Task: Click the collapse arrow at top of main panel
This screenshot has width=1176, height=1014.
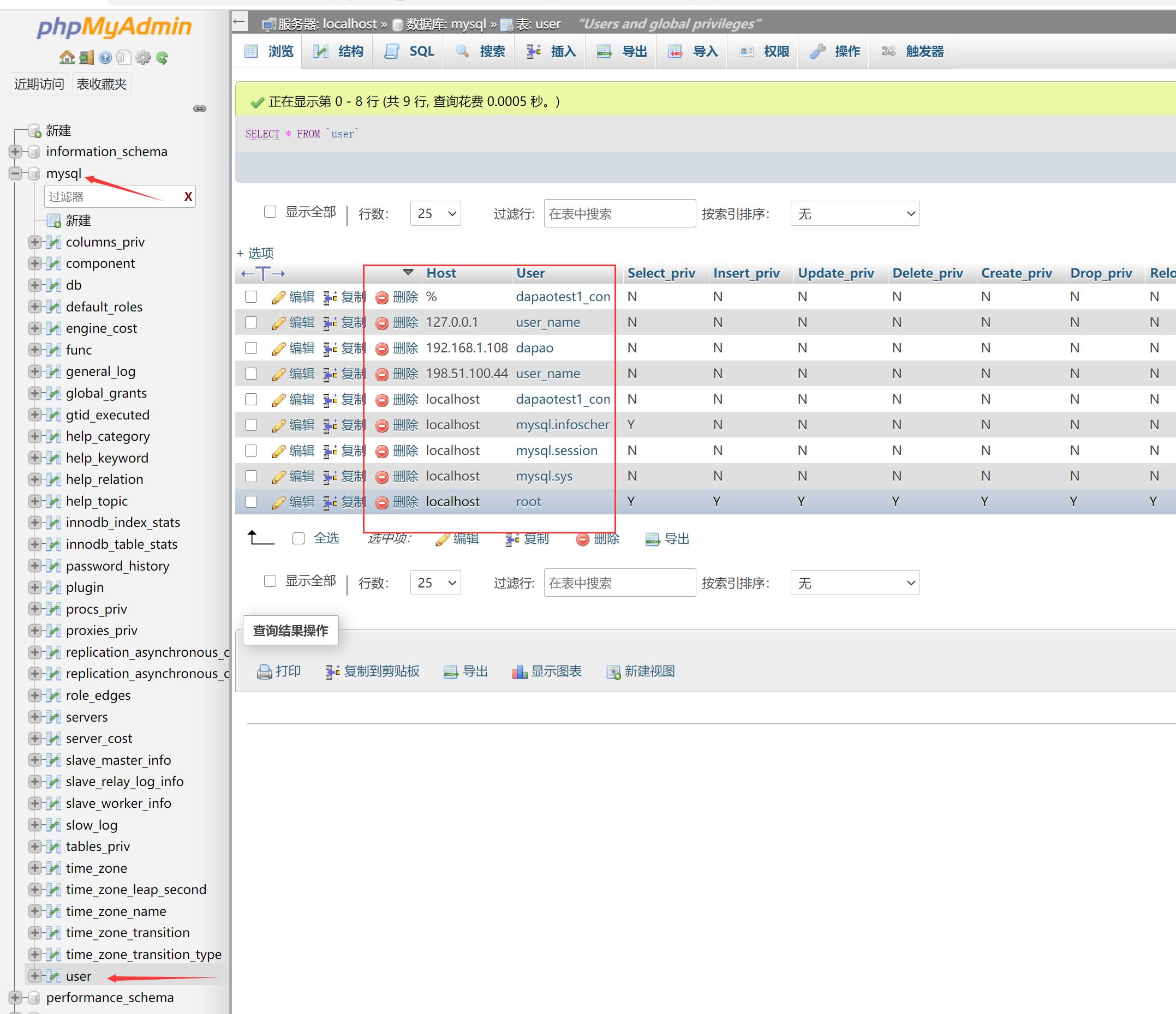Action: pos(240,22)
